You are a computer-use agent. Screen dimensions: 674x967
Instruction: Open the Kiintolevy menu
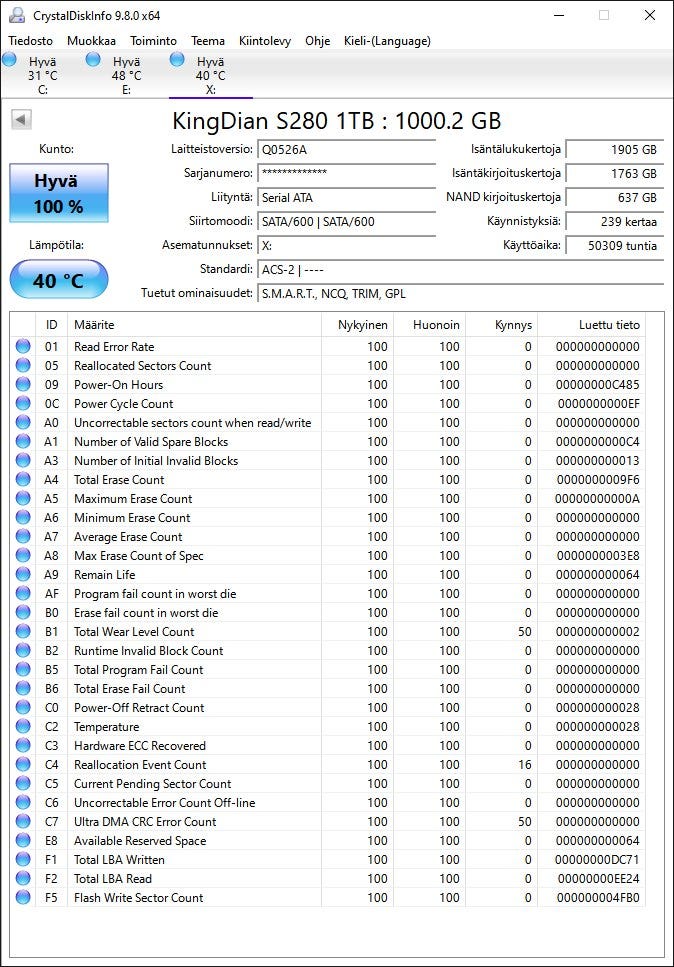pos(265,41)
